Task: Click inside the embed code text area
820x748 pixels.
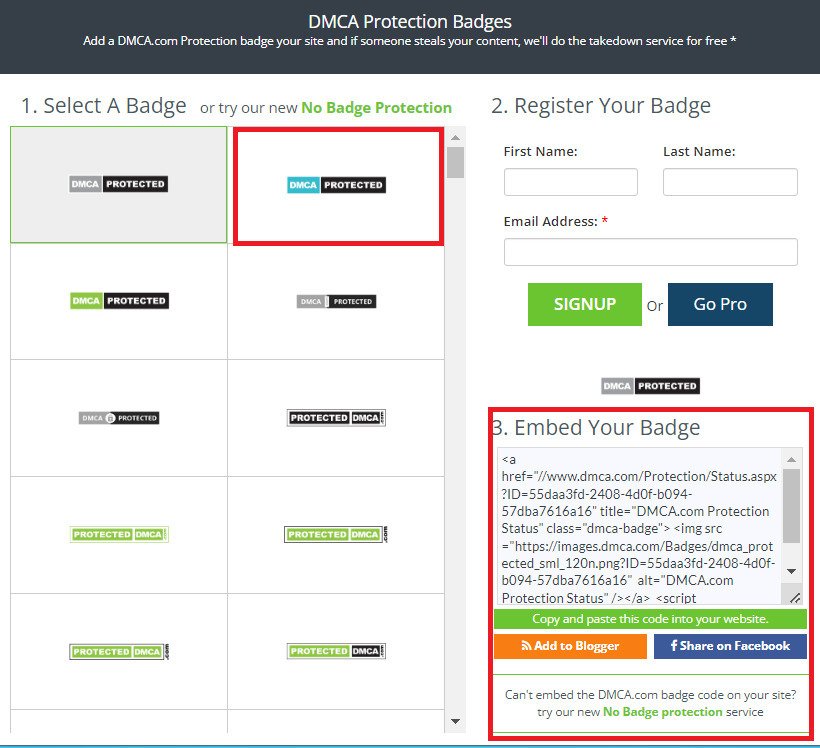Action: [x=640, y=527]
